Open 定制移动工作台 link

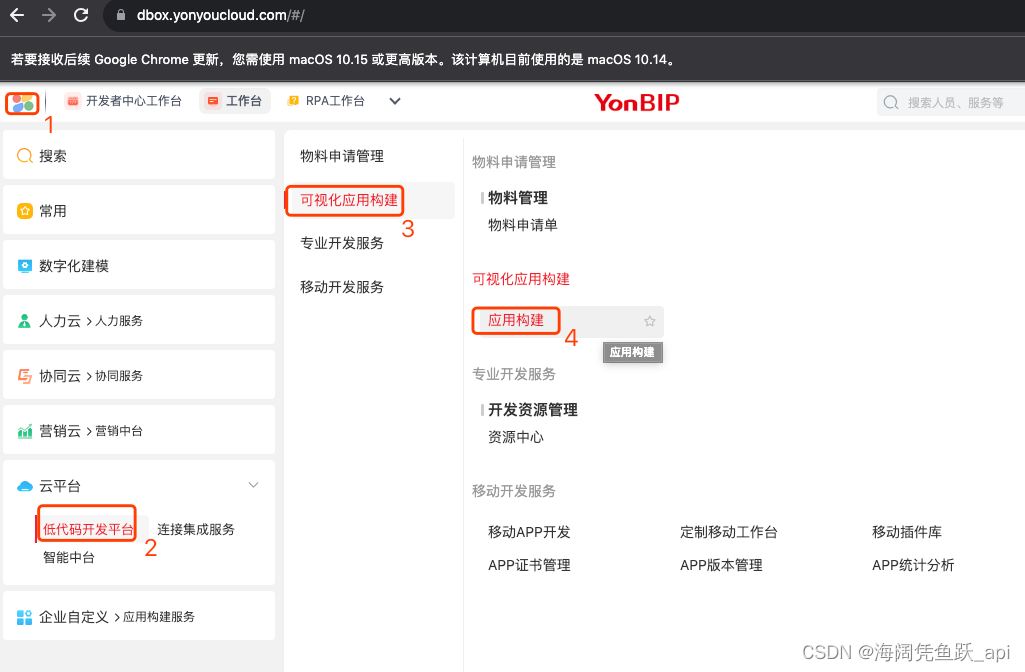tap(728, 532)
